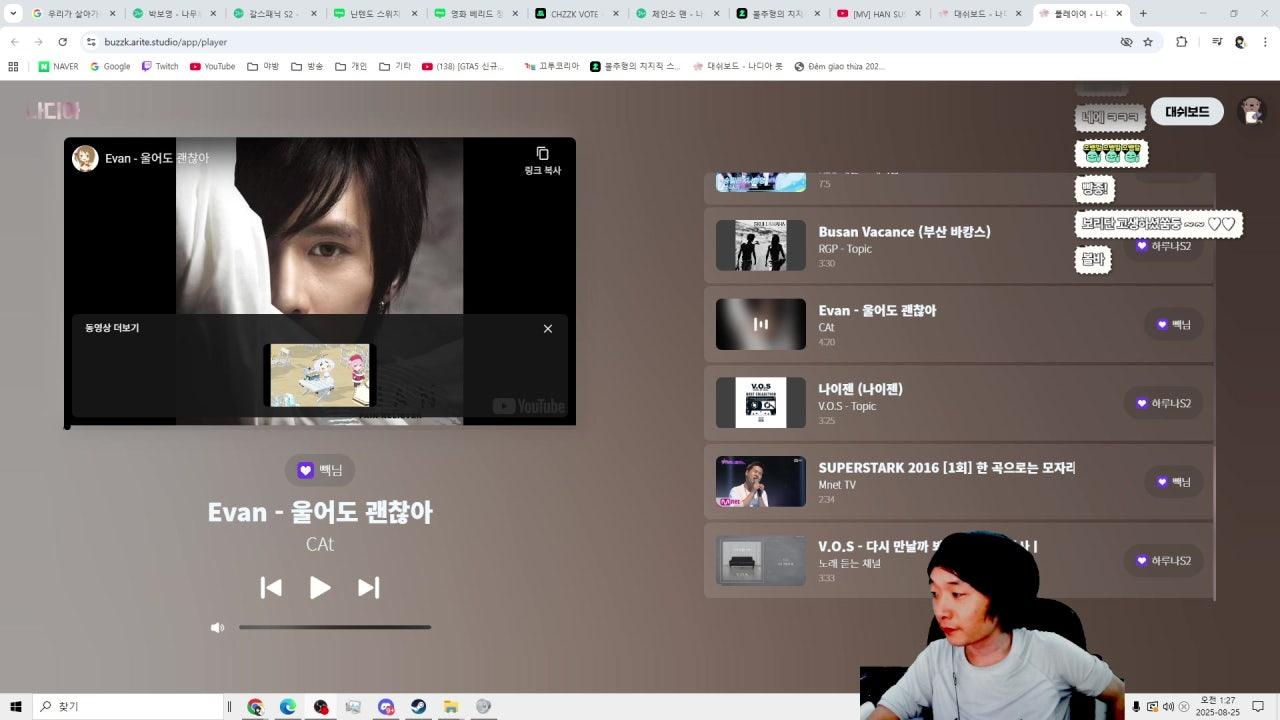Mute the player volume speaker icon
Image resolution: width=1280 pixels, height=720 pixels.
[x=217, y=628]
